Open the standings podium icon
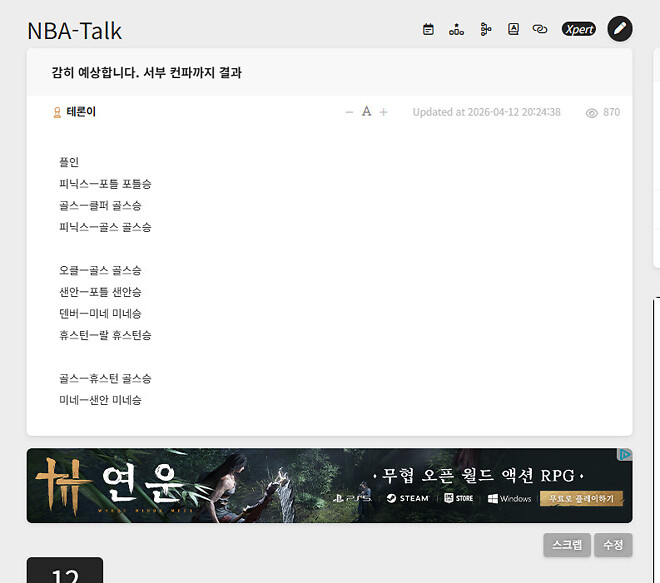Viewport: 660px width, 583px height. point(456,29)
